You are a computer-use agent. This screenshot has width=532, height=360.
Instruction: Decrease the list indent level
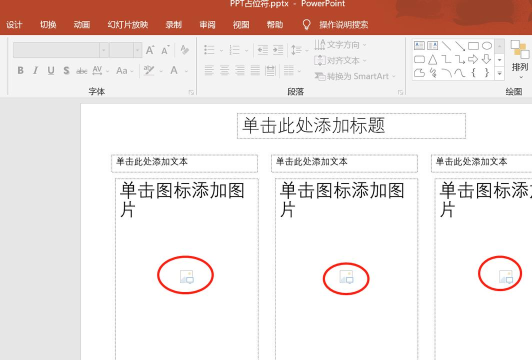263,50
